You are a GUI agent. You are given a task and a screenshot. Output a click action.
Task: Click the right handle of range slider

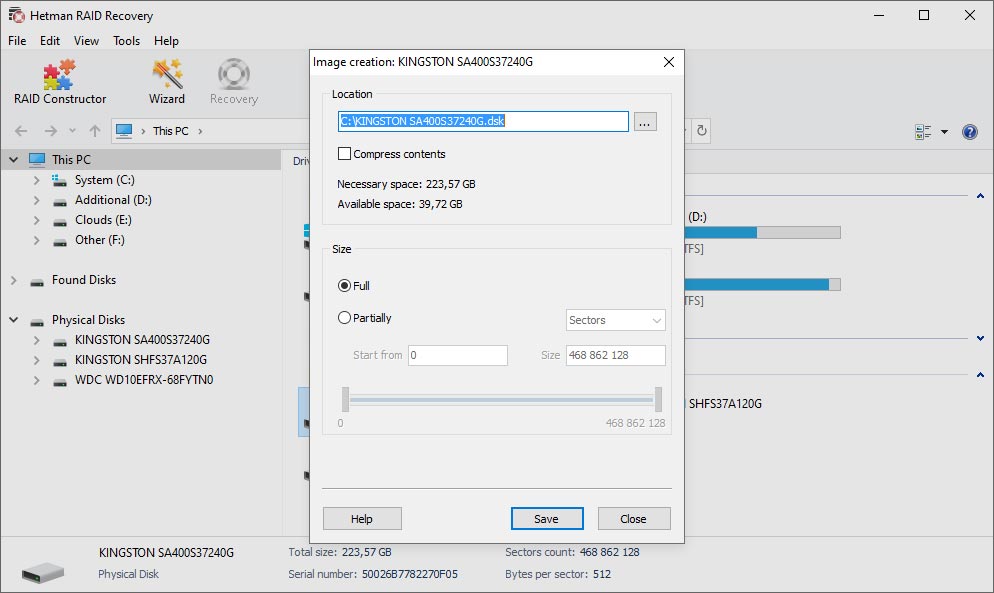click(x=658, y=400)
